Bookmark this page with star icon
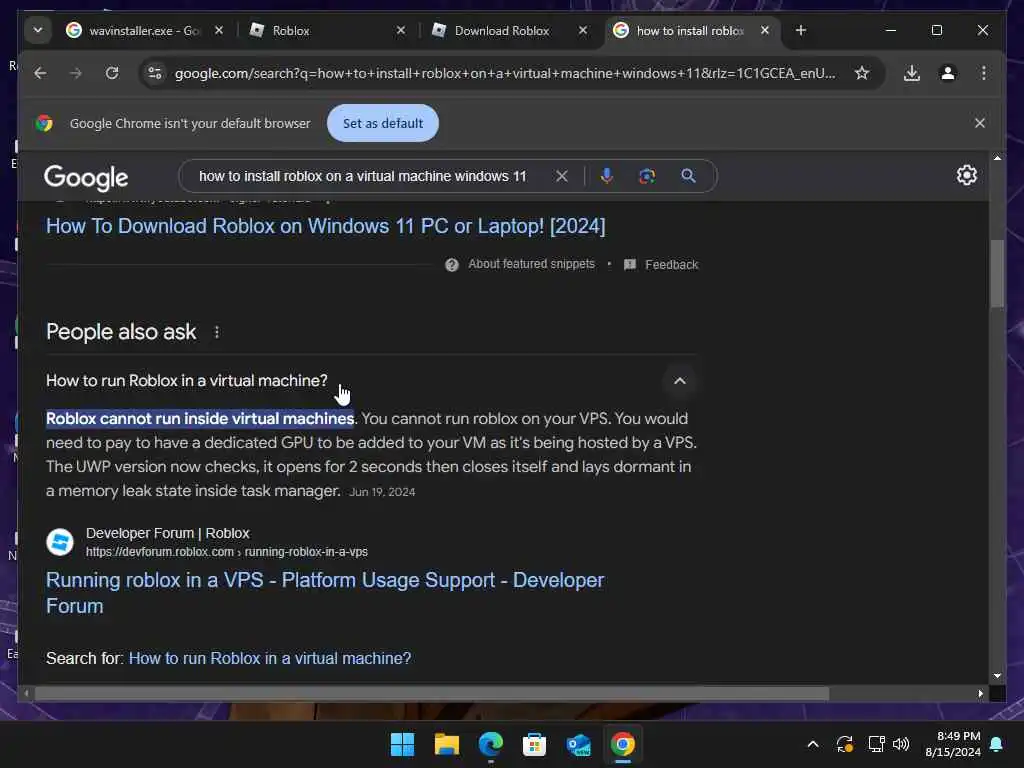 [862, 73]
